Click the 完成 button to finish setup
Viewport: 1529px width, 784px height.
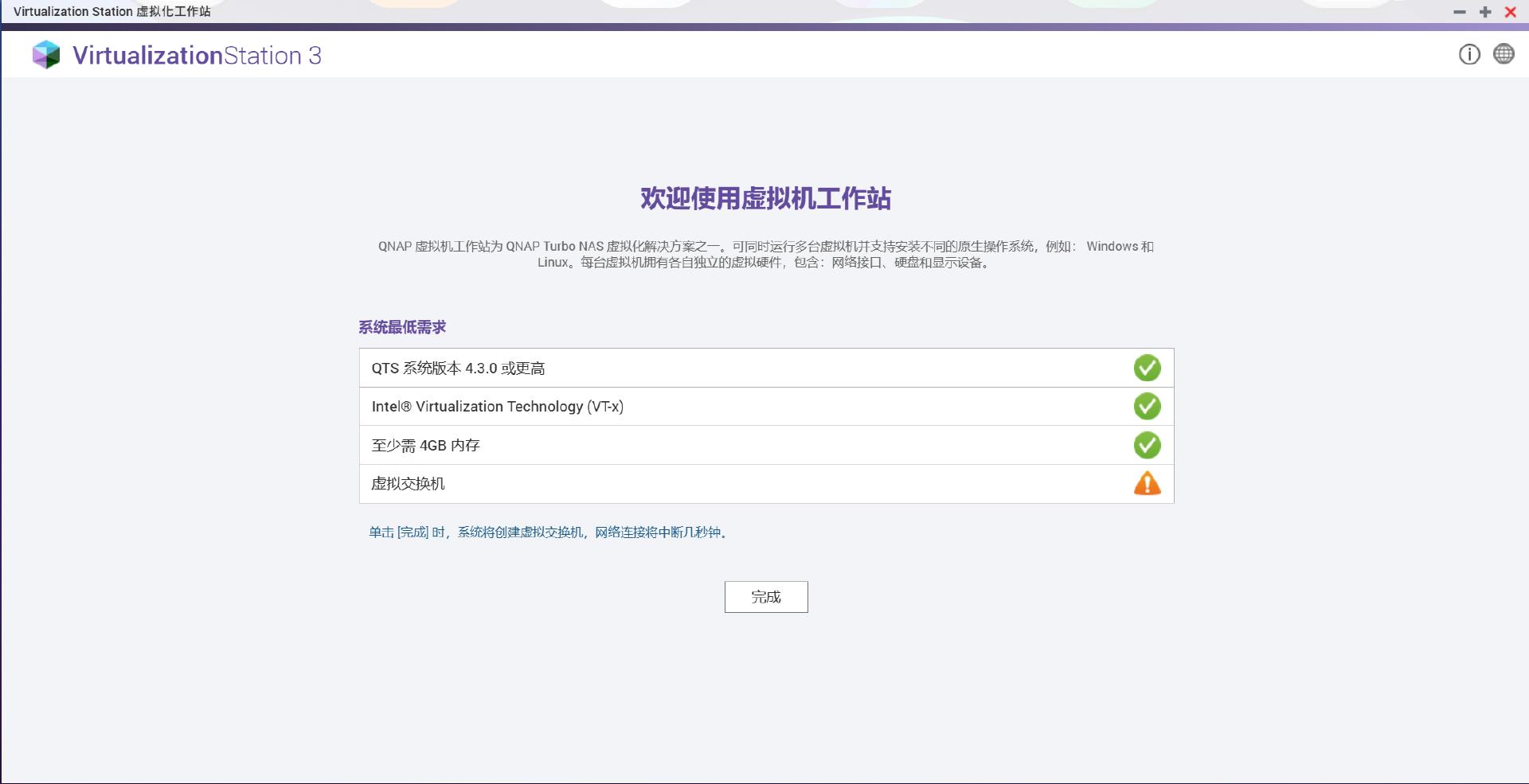pos(765,596)
